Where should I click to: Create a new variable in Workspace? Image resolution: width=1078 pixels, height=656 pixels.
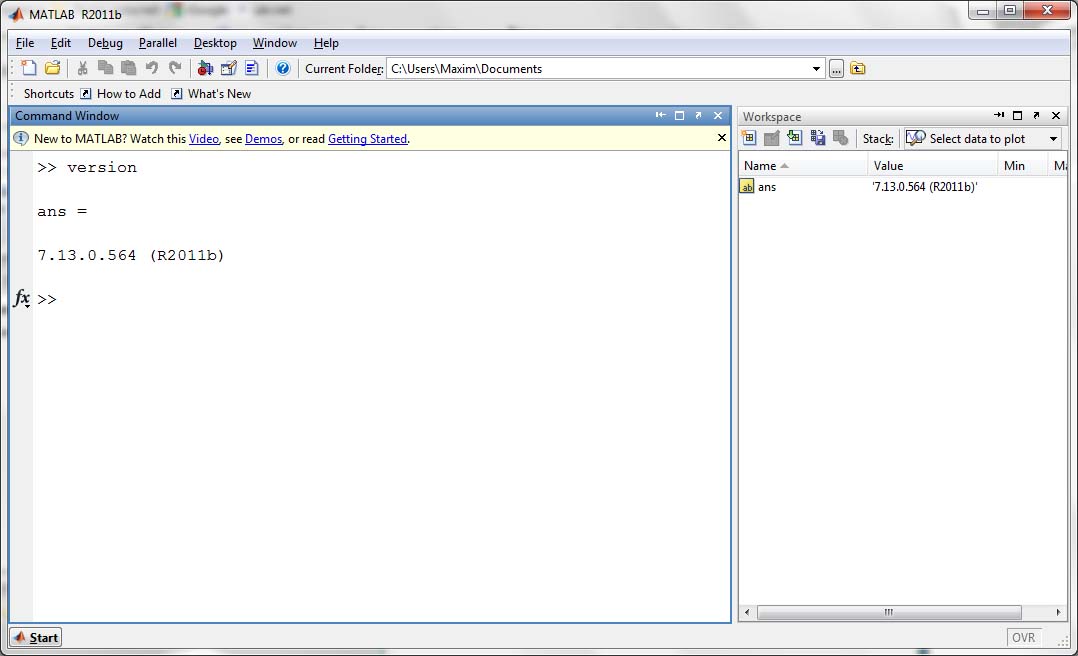(x=749, y=138)
